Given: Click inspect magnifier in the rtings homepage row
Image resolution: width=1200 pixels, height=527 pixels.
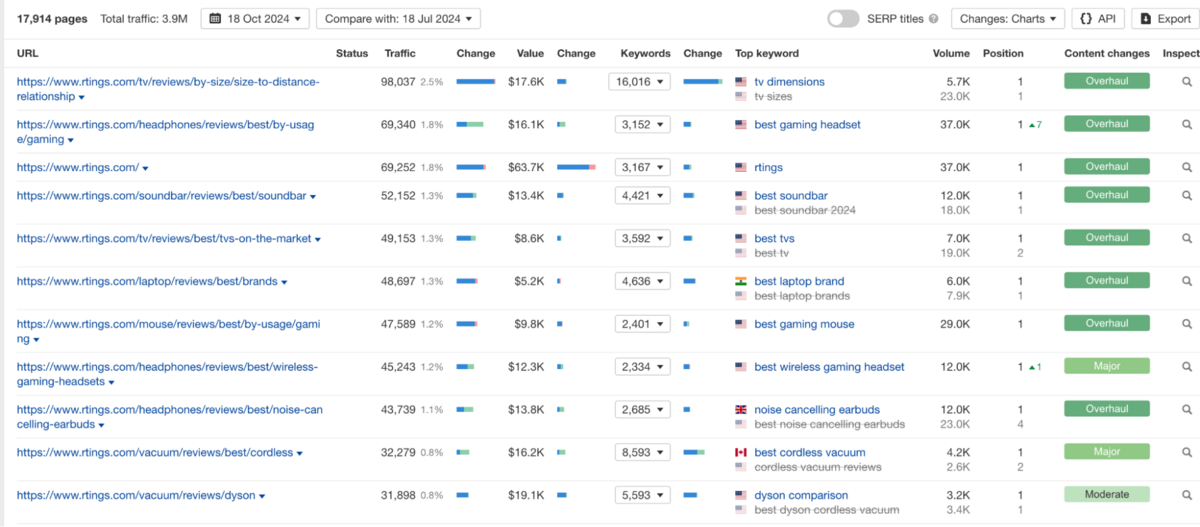Looking at the screenshot, I should pyautogui.click(x=1186, y=168).
